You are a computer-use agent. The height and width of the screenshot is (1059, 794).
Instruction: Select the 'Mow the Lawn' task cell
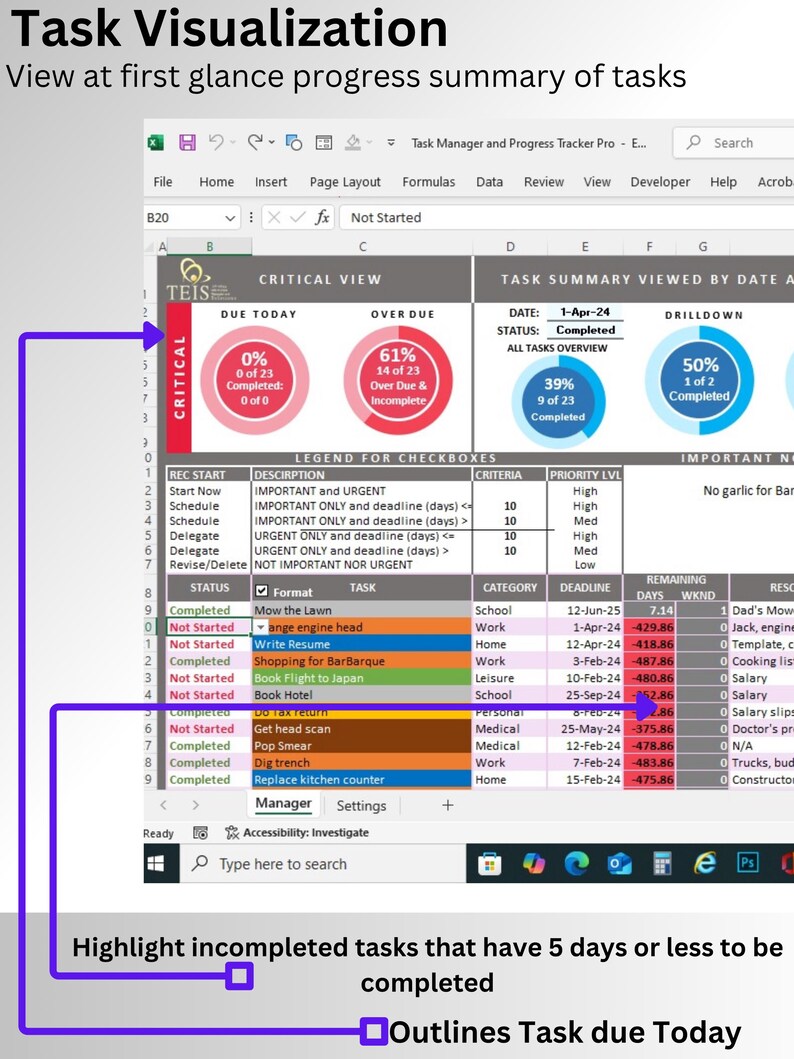(x=362, y=610)
